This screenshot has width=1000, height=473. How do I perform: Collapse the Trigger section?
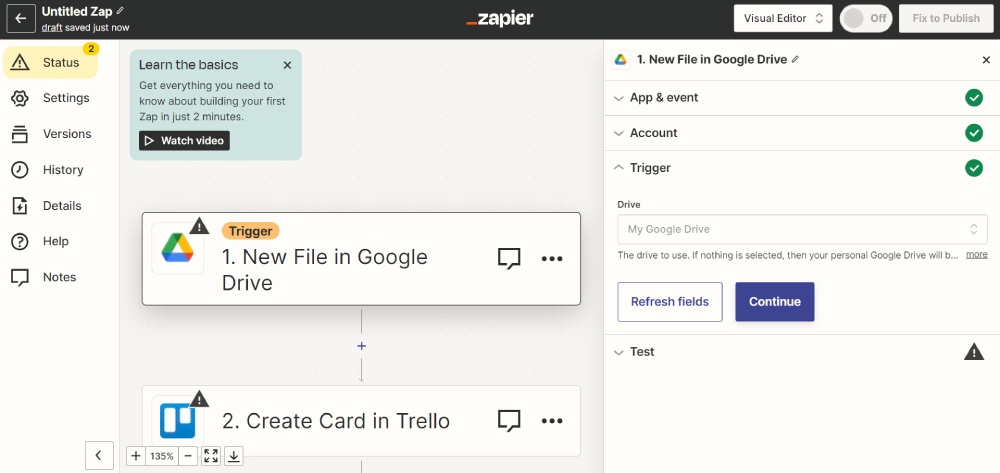click(x=802, y=168)
